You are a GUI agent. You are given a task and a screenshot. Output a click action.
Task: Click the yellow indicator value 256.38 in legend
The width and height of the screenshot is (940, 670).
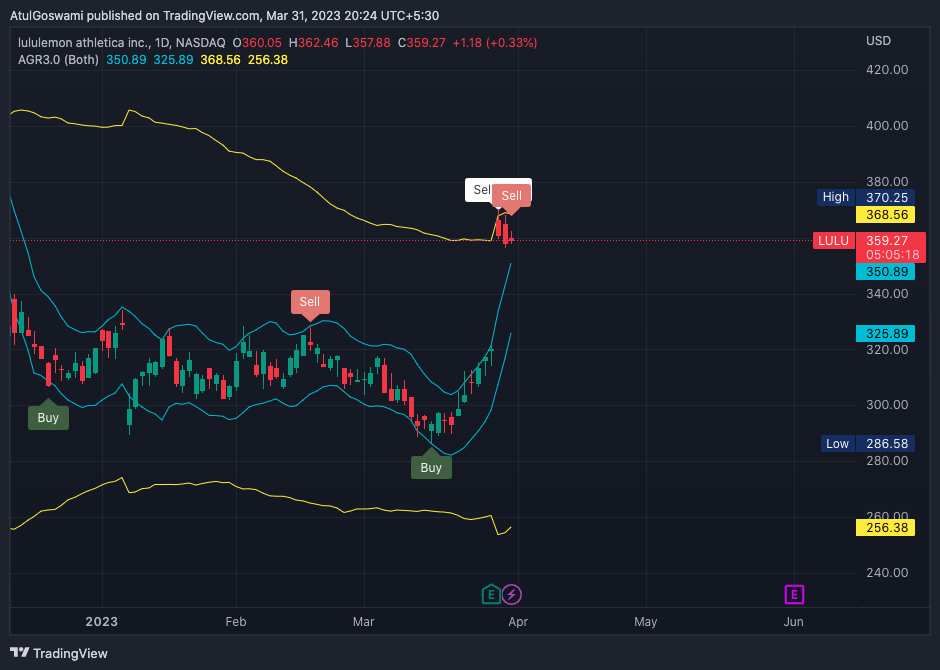(268, 60)
